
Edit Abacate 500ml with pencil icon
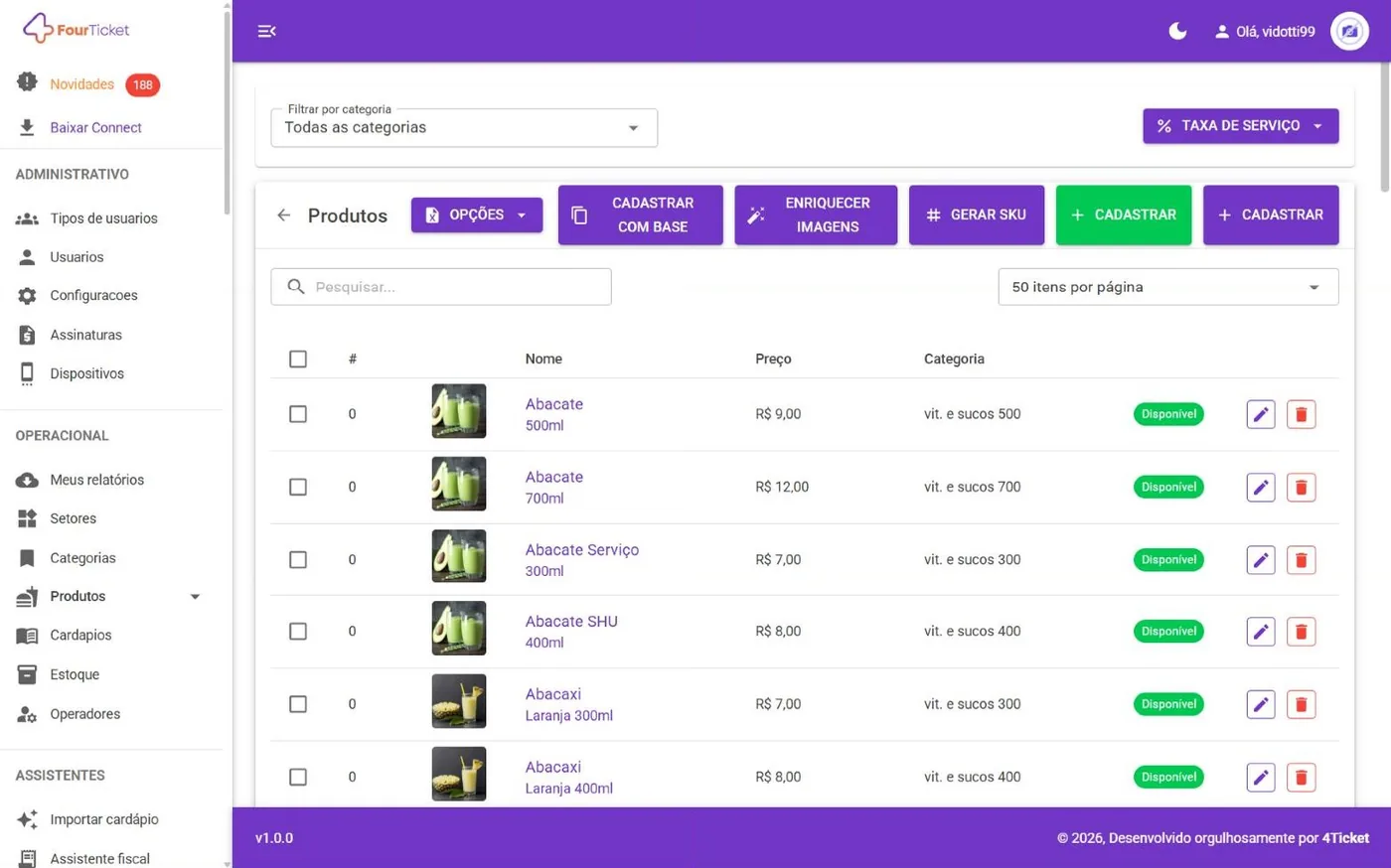[1261, 414]
